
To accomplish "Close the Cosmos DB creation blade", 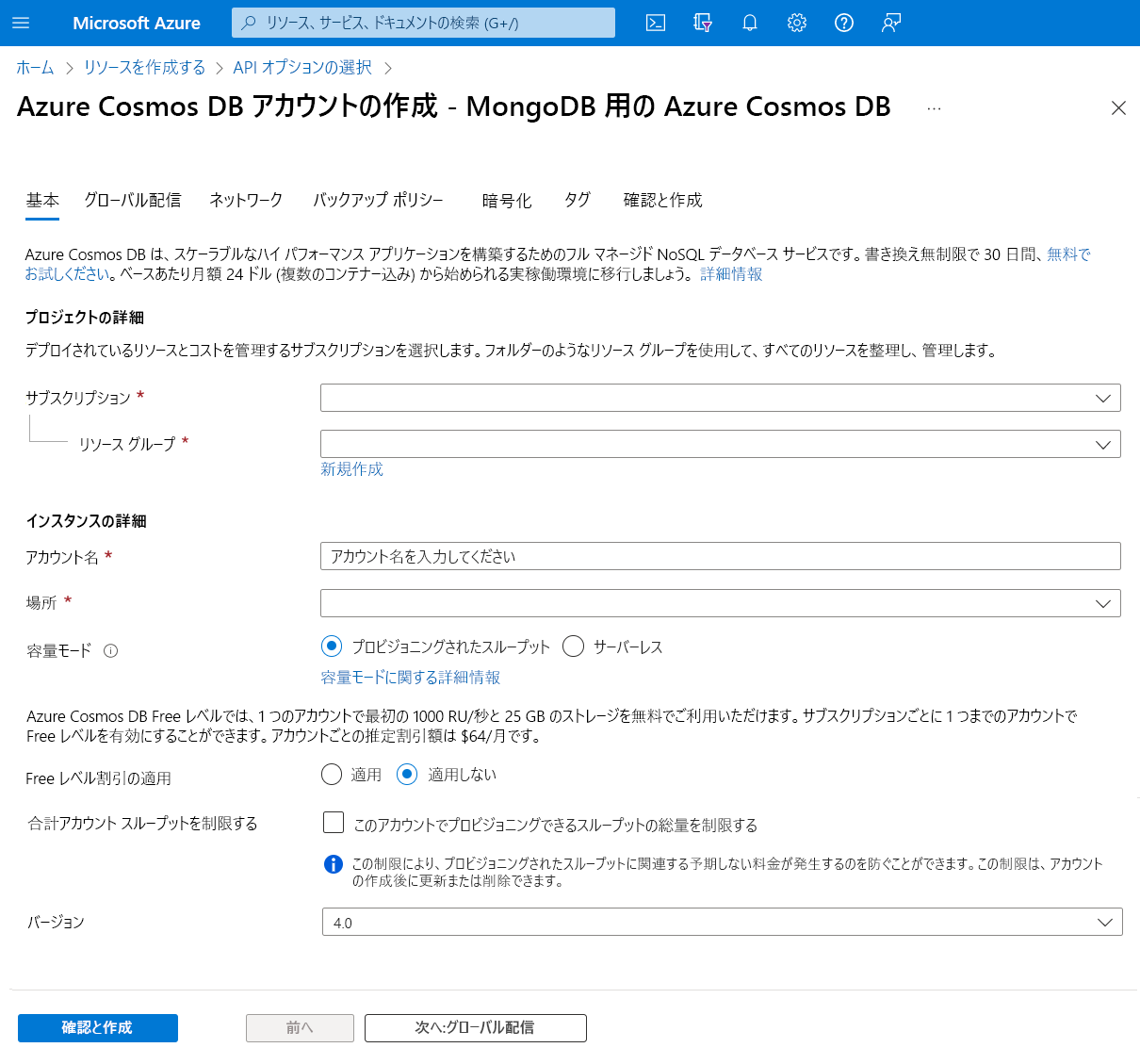I will [x=1118, y=108].
